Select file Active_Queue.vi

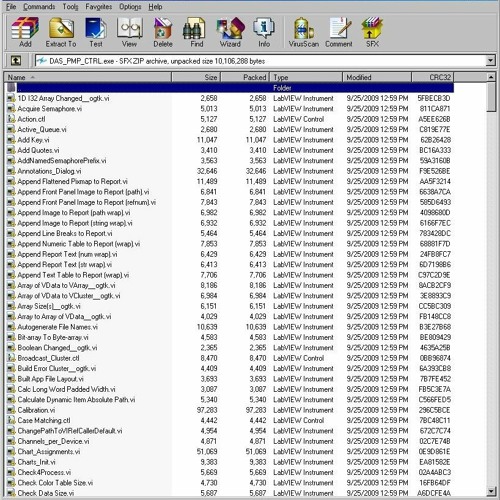(x=42, y=129)
